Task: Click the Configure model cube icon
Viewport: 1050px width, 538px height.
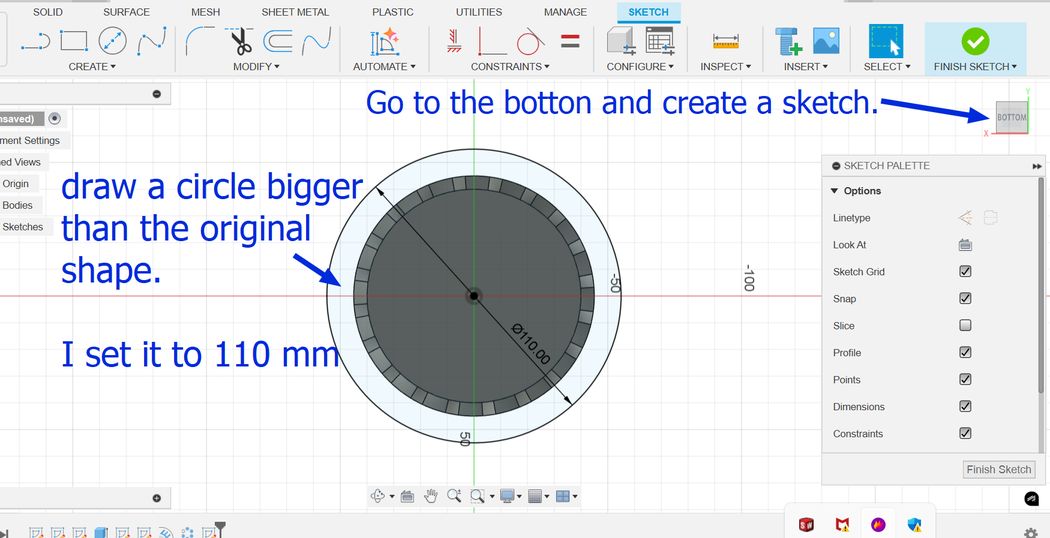Action: pos(621,40)
